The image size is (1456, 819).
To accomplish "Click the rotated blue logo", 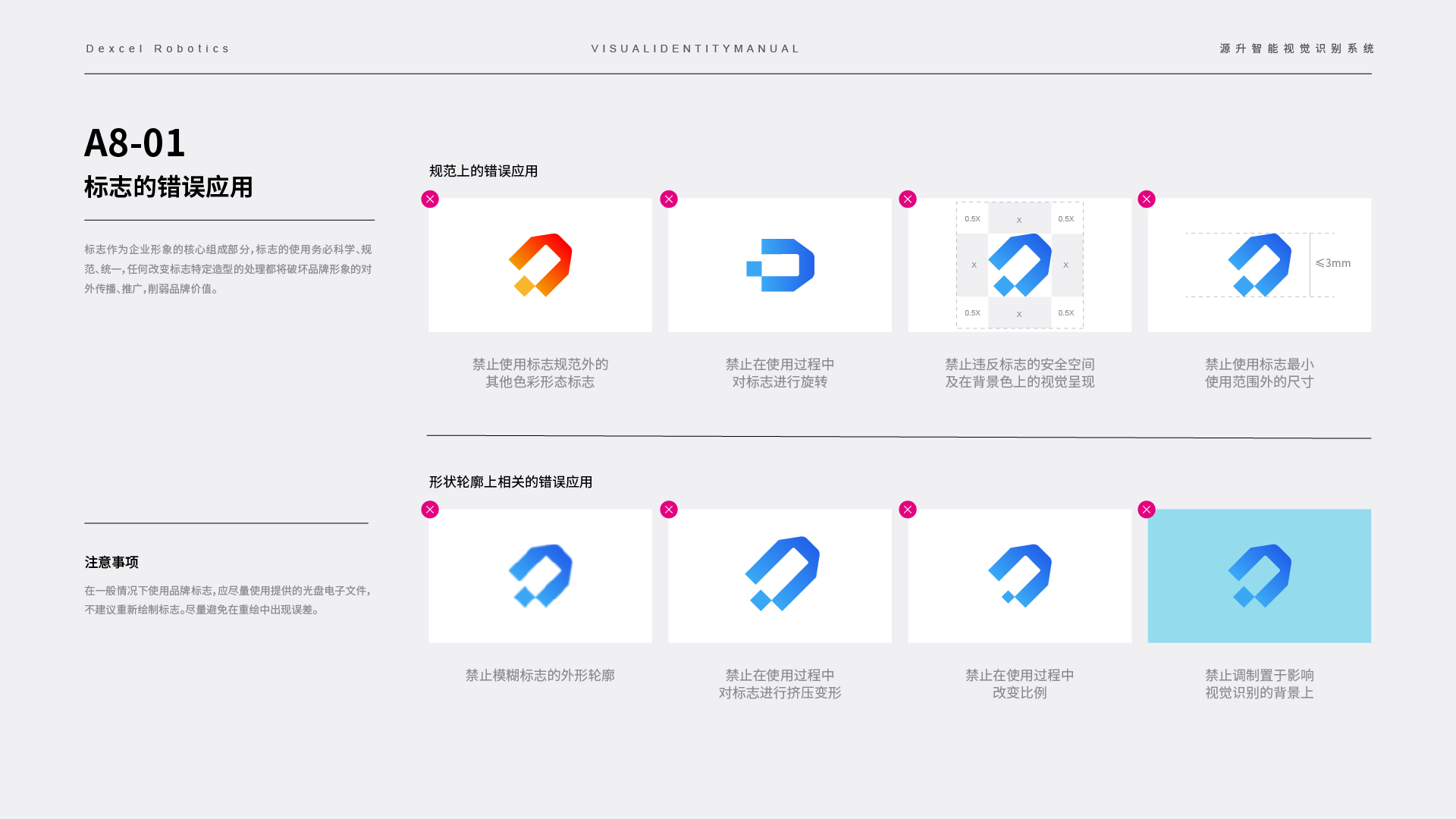I will (x=780, y=265).
